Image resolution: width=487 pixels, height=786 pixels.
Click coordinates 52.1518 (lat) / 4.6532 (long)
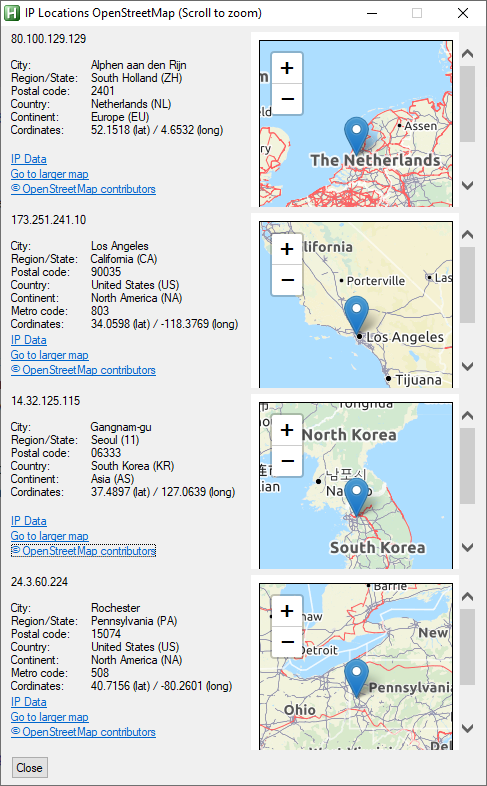click(157, 130)
